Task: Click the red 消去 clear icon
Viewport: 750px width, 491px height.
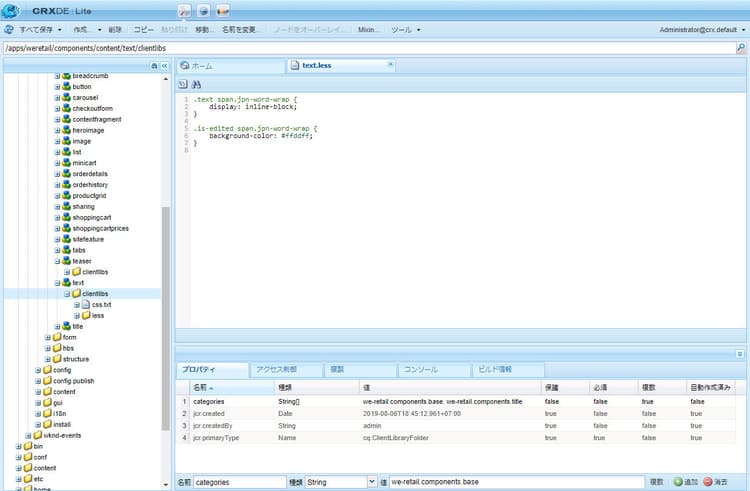Action: pos(708,482)
